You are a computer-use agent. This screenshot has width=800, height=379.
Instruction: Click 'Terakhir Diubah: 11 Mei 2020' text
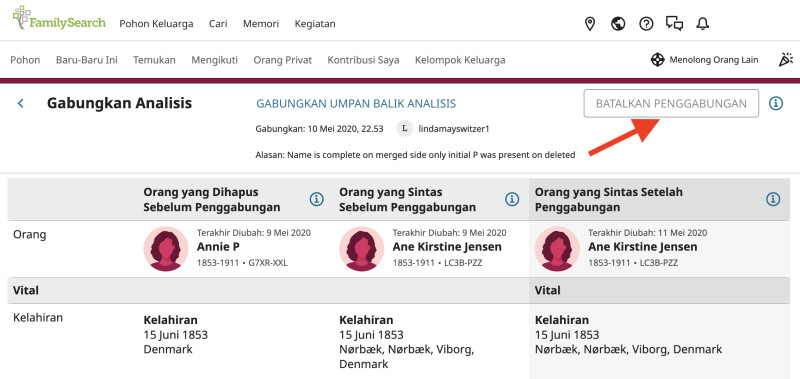[647, 233]
